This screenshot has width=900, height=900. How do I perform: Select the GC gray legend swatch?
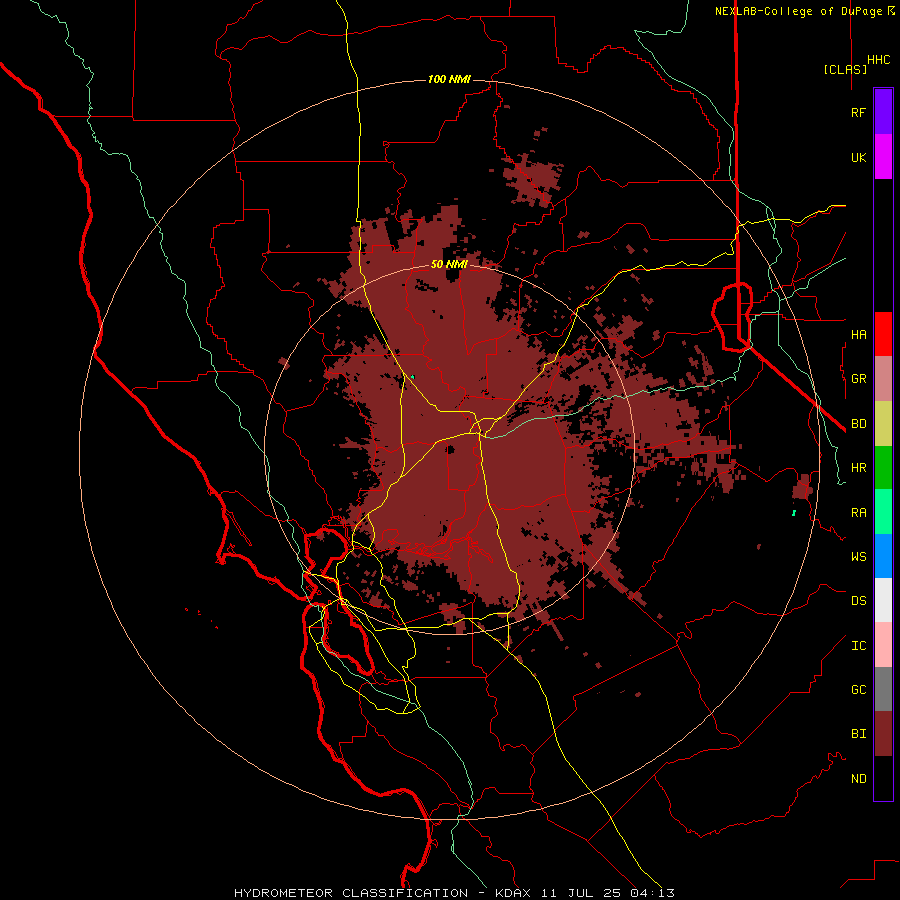[883, 689]
